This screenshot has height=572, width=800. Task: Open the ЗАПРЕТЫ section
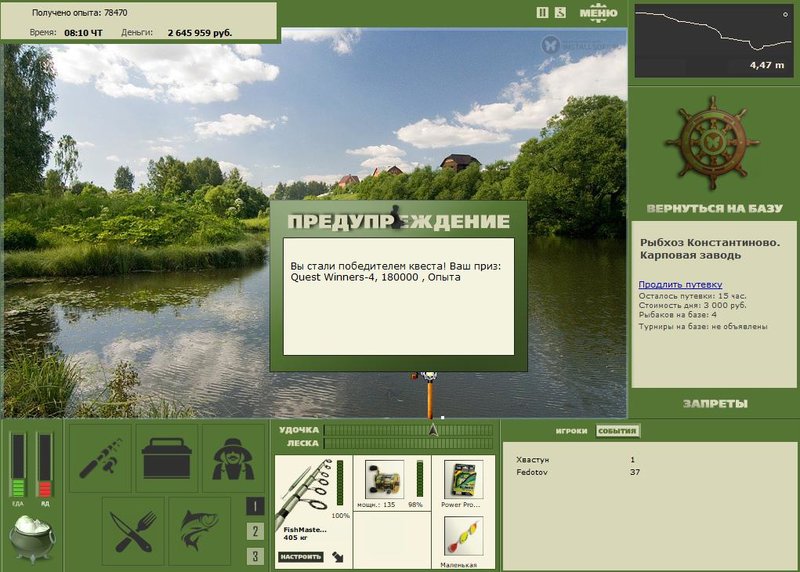coord(715,404)
